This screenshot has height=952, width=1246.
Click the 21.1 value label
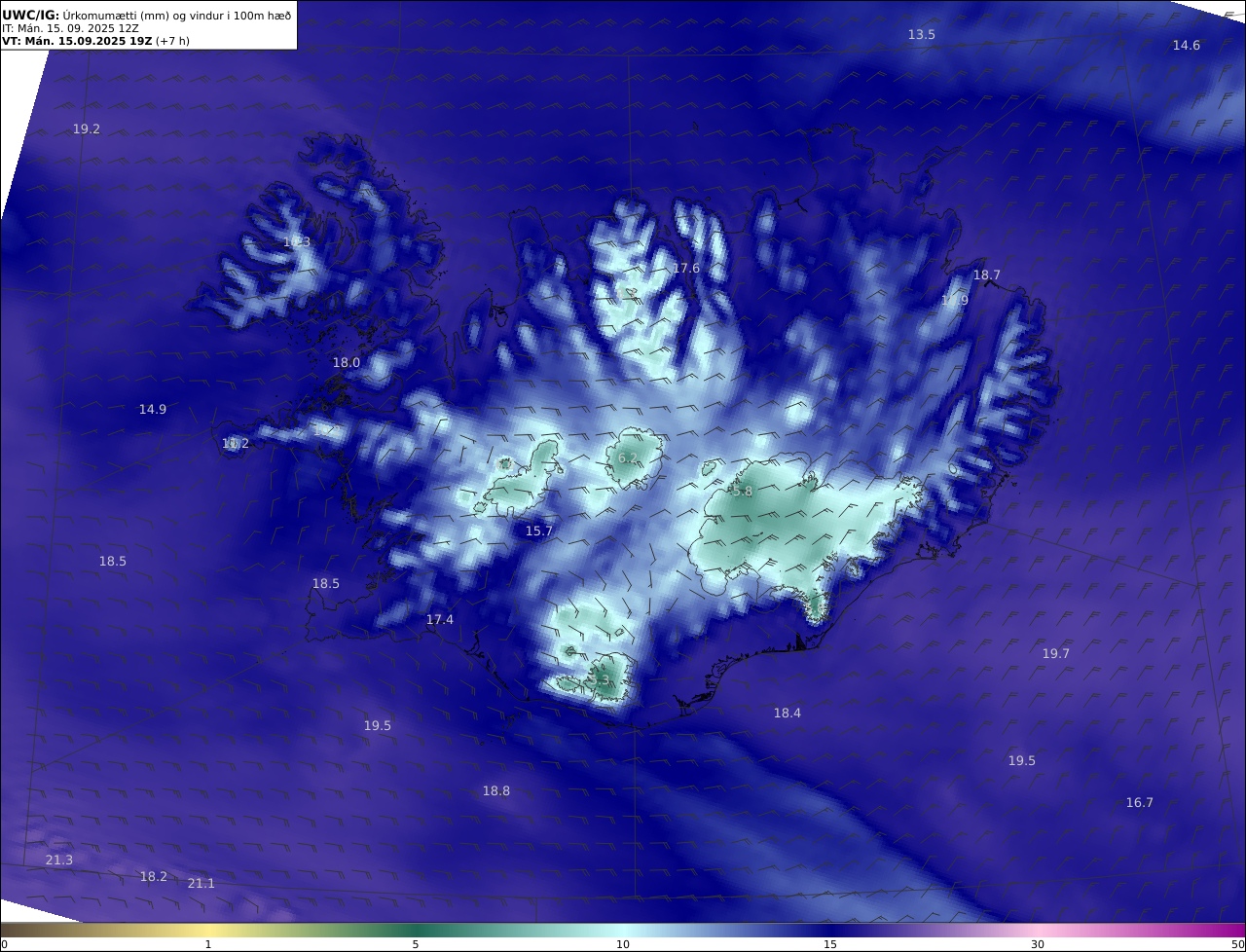202,884
